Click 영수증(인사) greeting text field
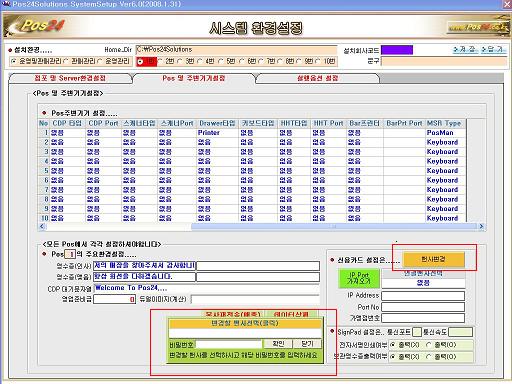Viewport: 512px width, 384px height. 144,266
